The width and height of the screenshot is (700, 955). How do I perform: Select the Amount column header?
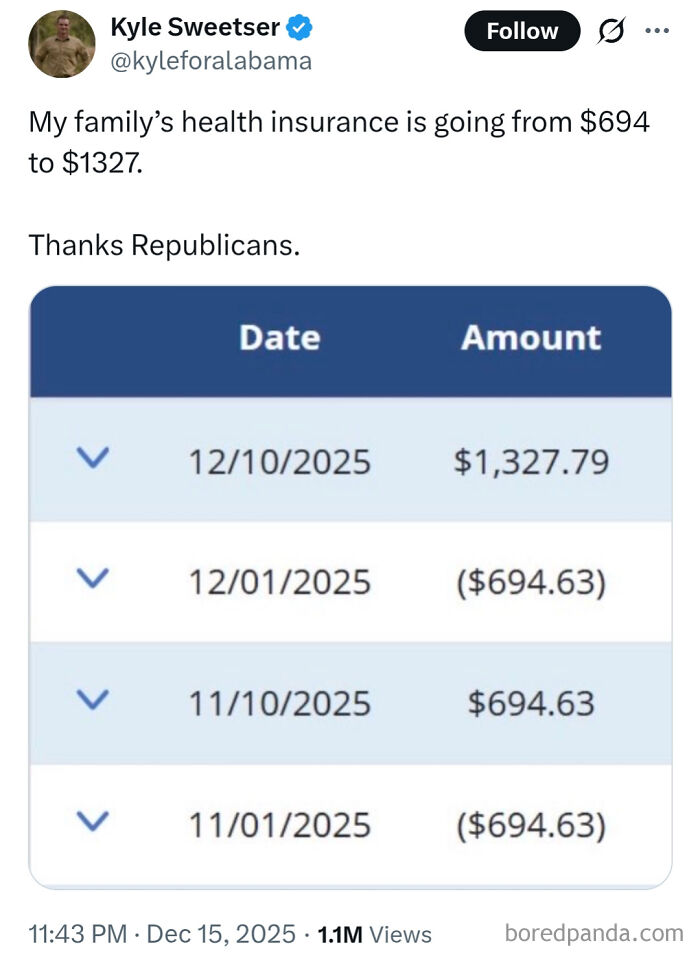point(530,338)
